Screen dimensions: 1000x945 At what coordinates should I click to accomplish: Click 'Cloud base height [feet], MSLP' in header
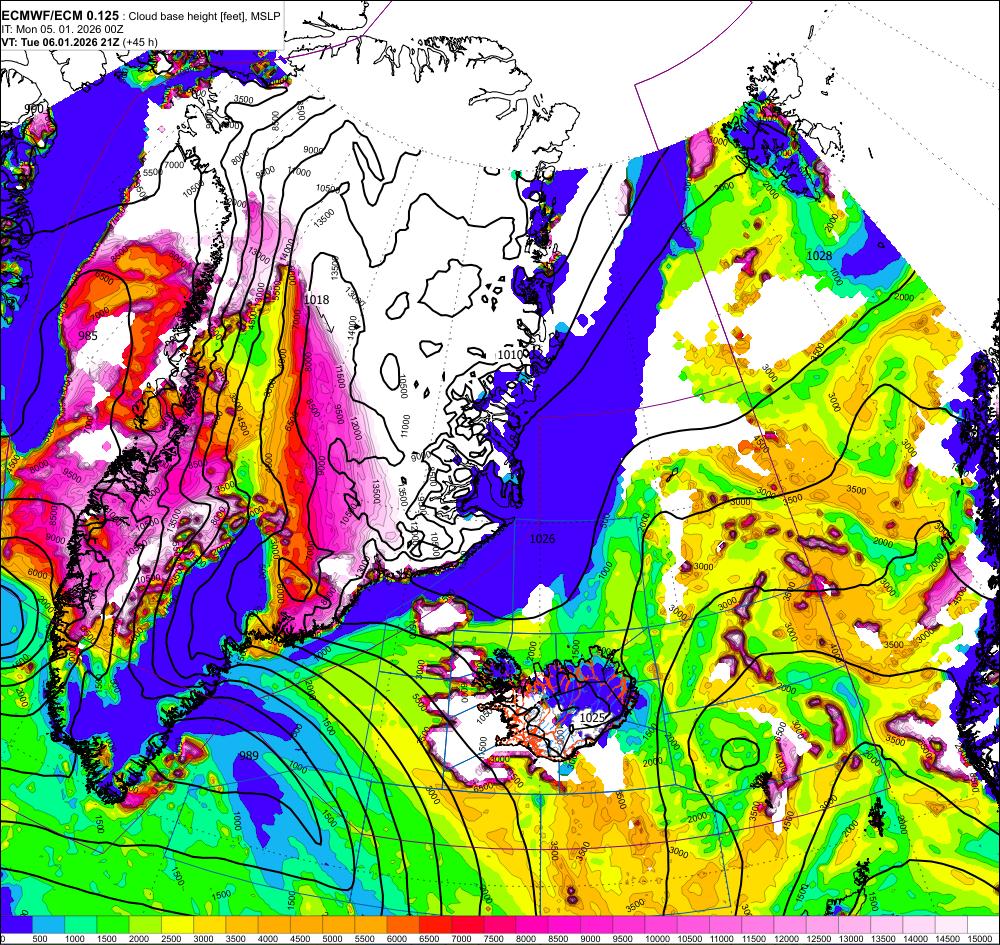point(204,16)
